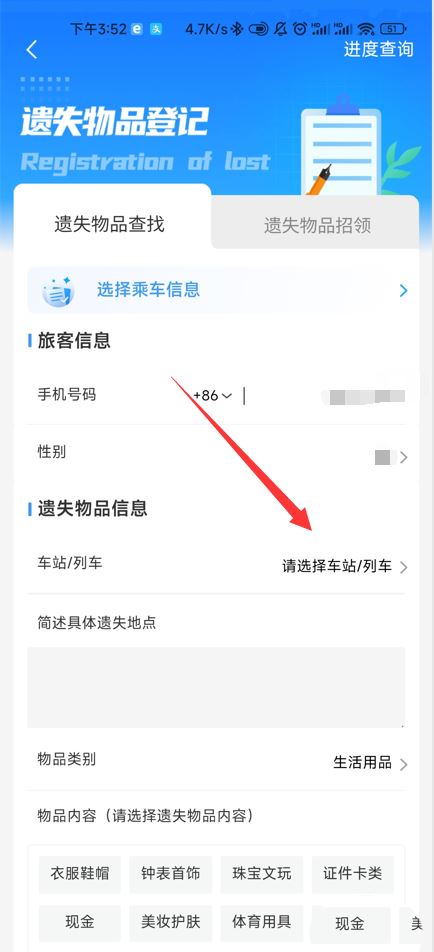This screenshot has height=952, width=434.
Task: Select the 美妆护肤 item chip
Action: [171, 923]
